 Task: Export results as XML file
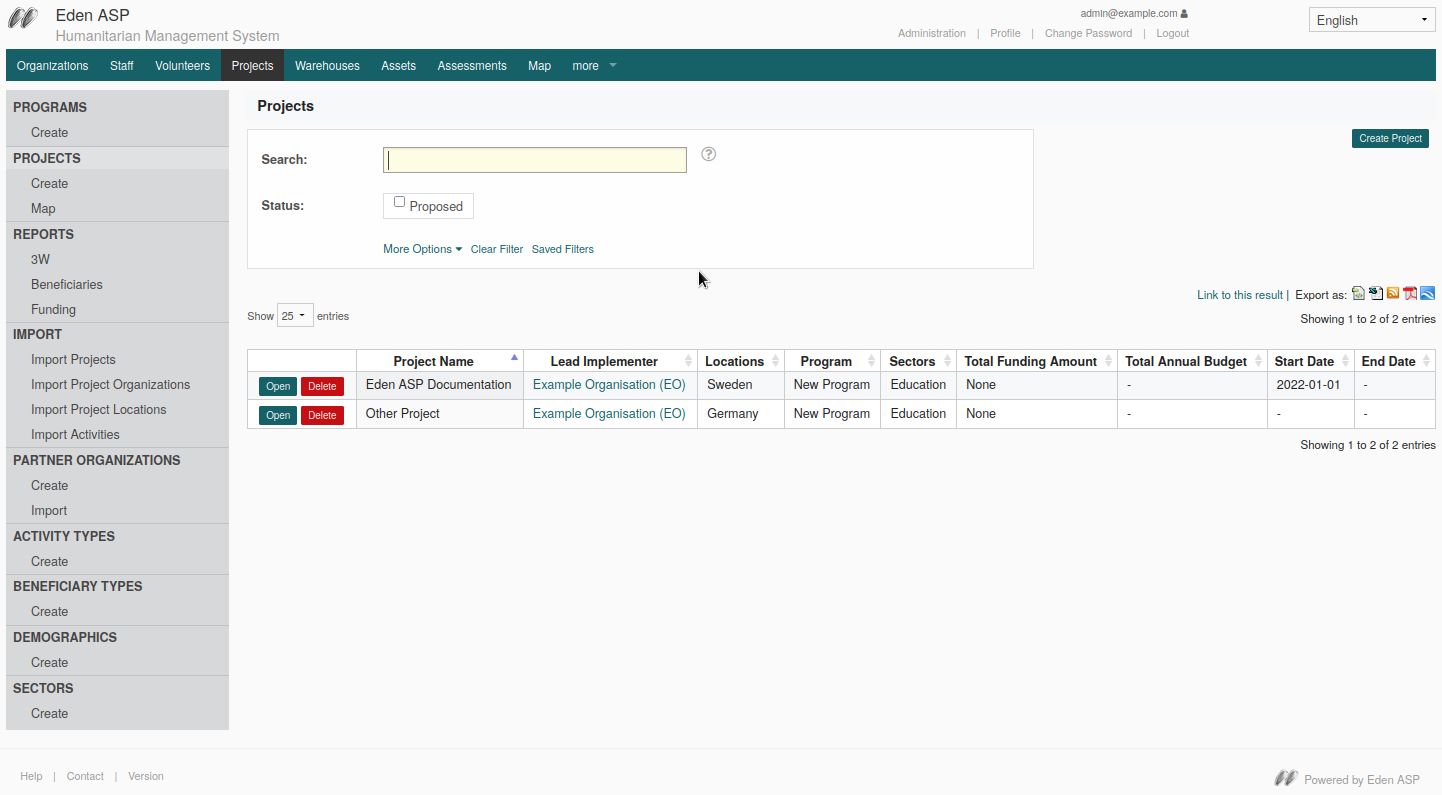pyautogui.click(x=1358, y=293)
